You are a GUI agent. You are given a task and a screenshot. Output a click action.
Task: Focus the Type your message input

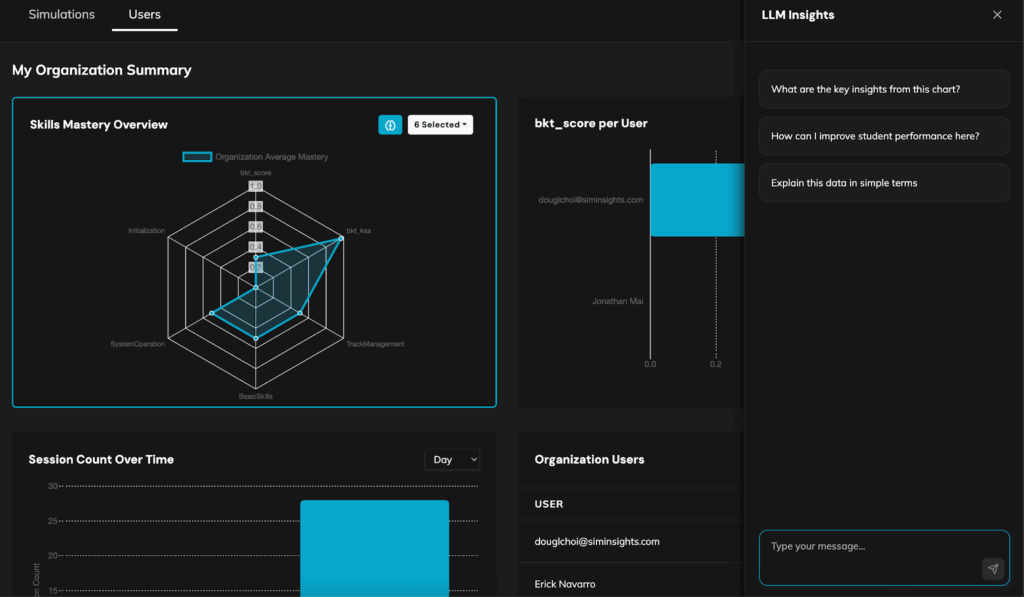tap(870, 547)
